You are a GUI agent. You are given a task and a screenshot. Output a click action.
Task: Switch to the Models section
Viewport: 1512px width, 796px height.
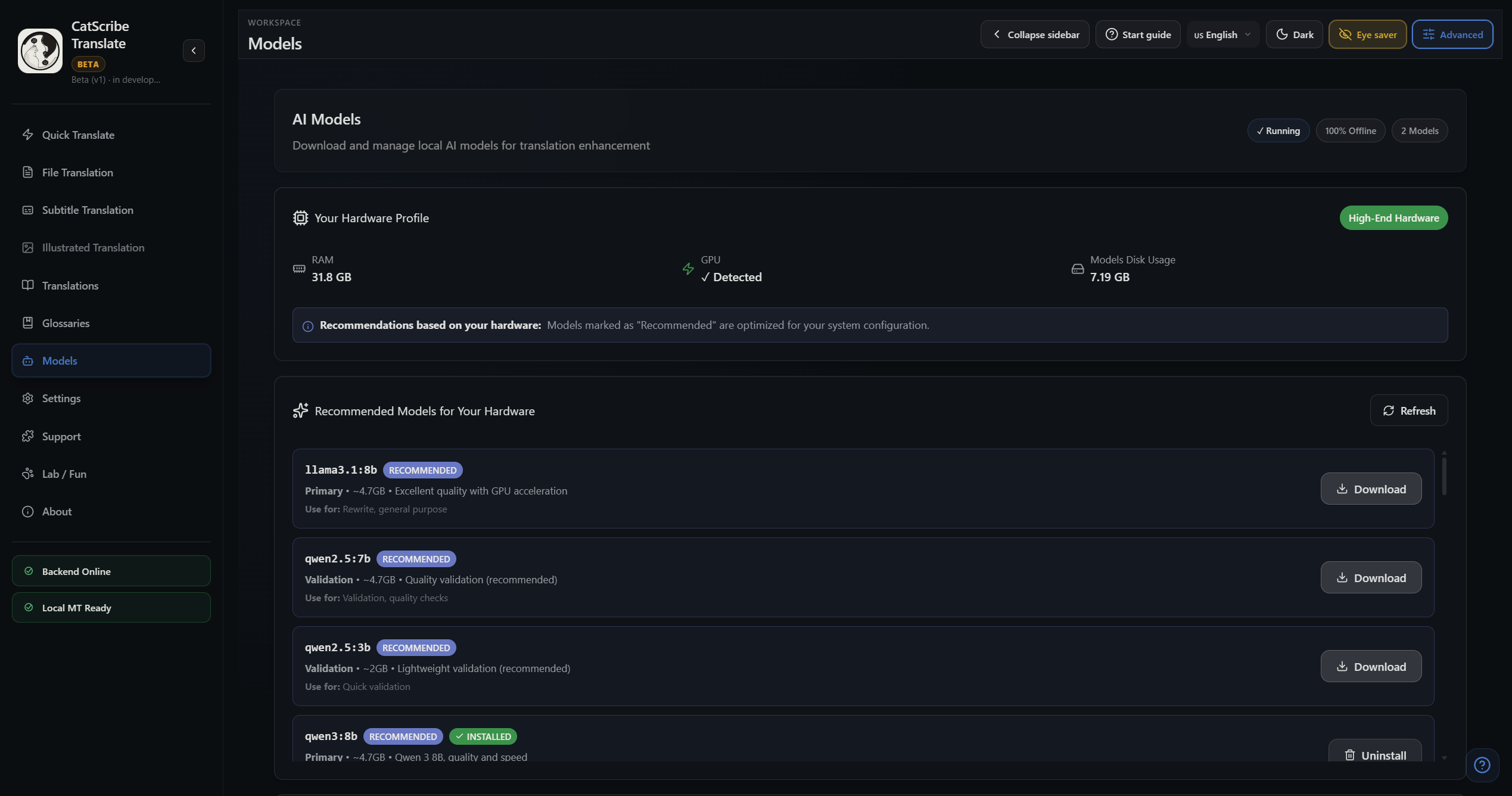click(59, 360)
